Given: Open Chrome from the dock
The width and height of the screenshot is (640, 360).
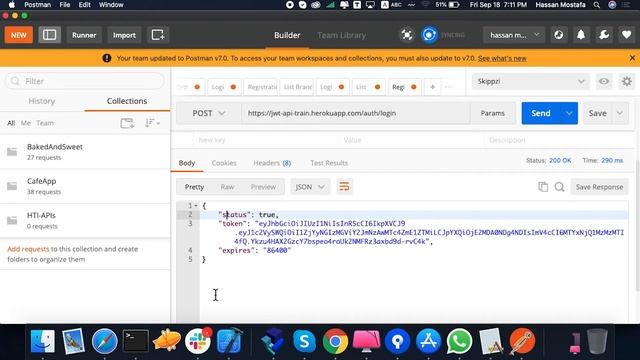Looking at the screenshot, I should point(335,341).
